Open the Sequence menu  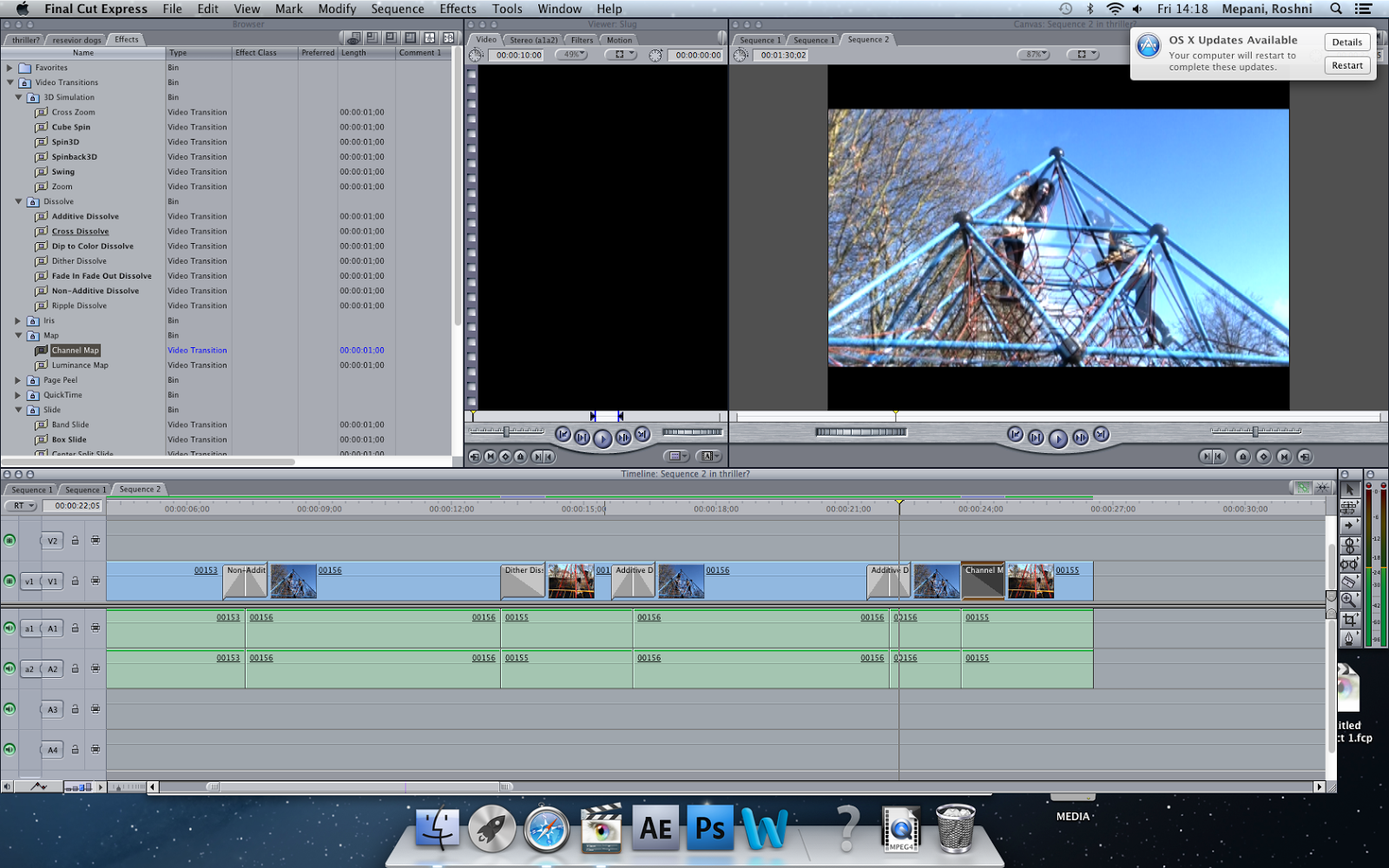pyautogui.click(x=398, y=9)
